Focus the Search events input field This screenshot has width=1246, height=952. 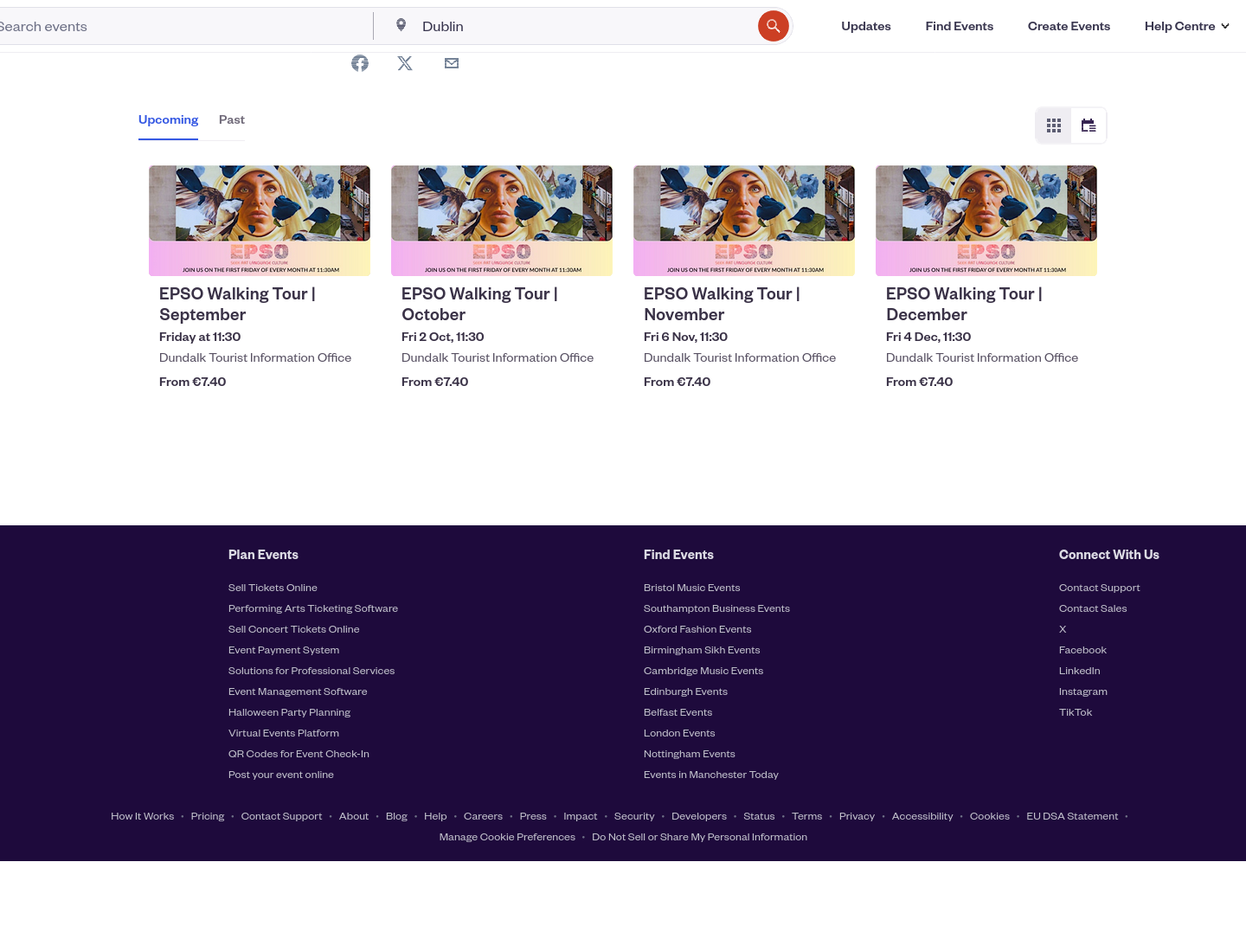(182, 26)
